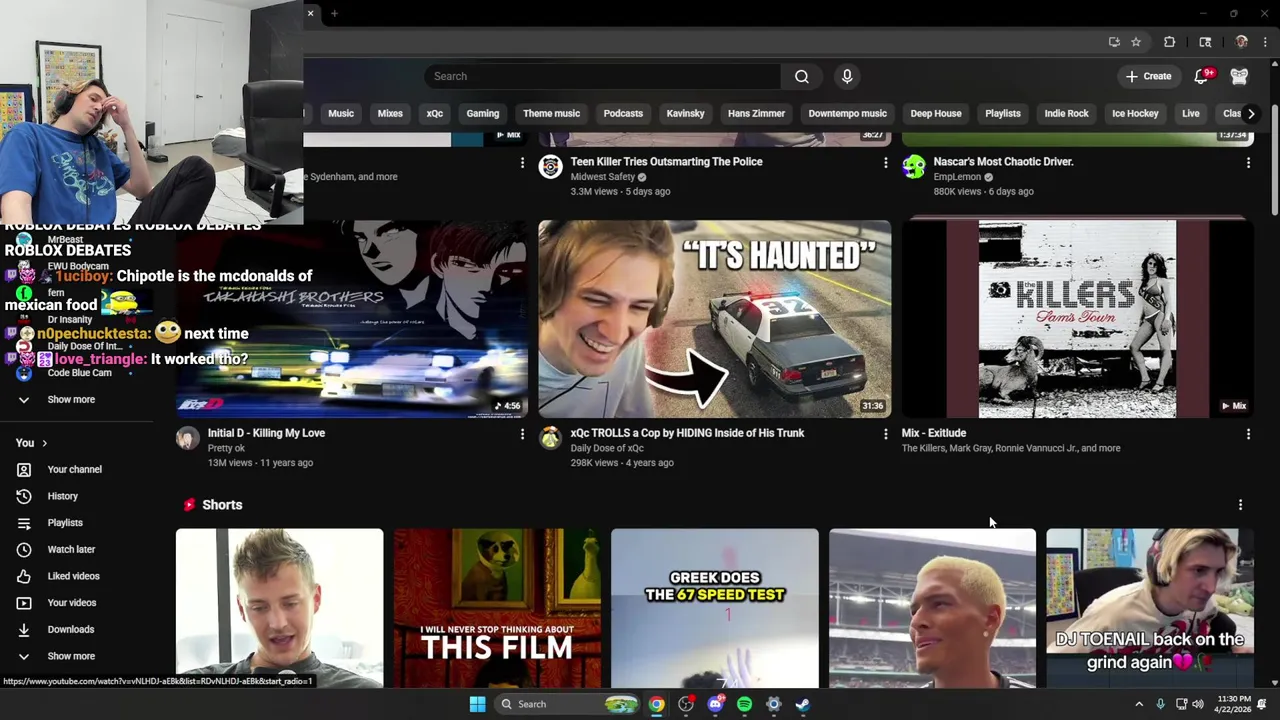Image resolution: width=1280 pixels, height=720 pixels.
Task: Click the Pretty ok channel avatar
Action: tap(187, 438)
